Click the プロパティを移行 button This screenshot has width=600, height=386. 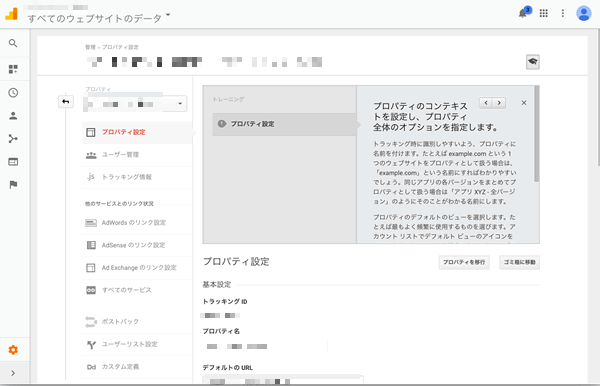coord(464,262)
